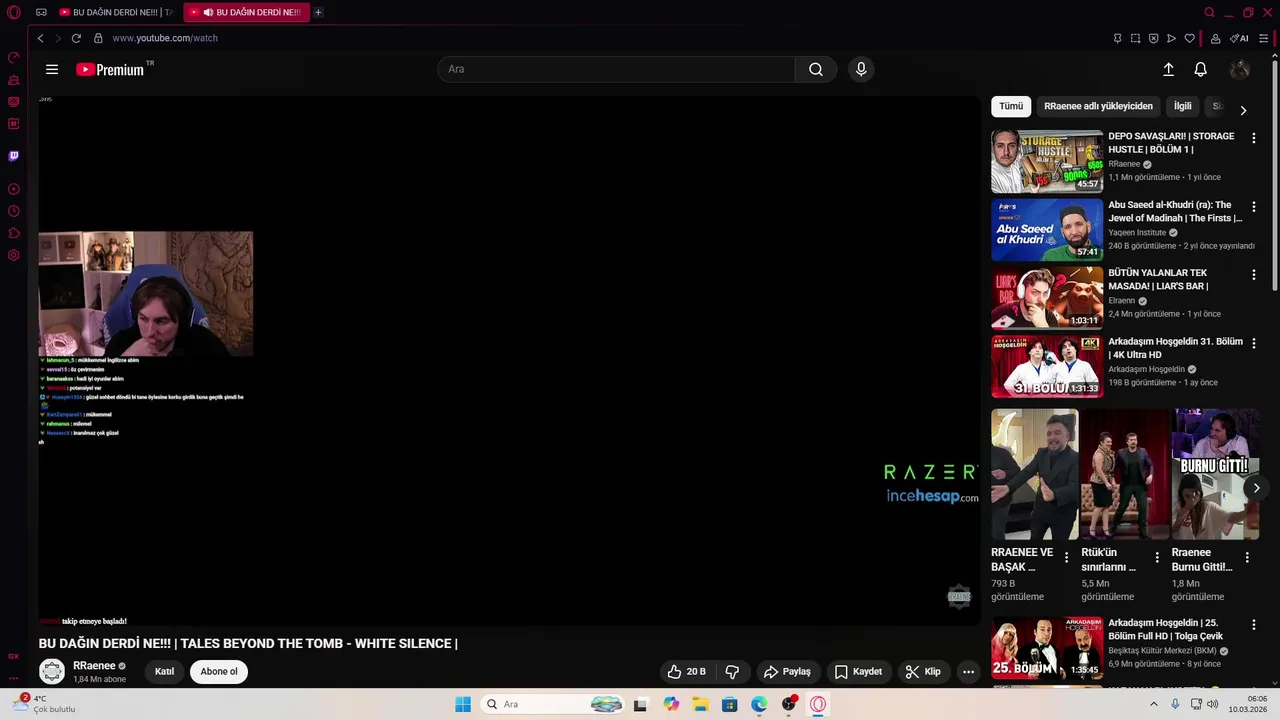This screenshot has width=1280, height=720.
Task: Open the Windows Start menu
Action: (x=463, y=704)
